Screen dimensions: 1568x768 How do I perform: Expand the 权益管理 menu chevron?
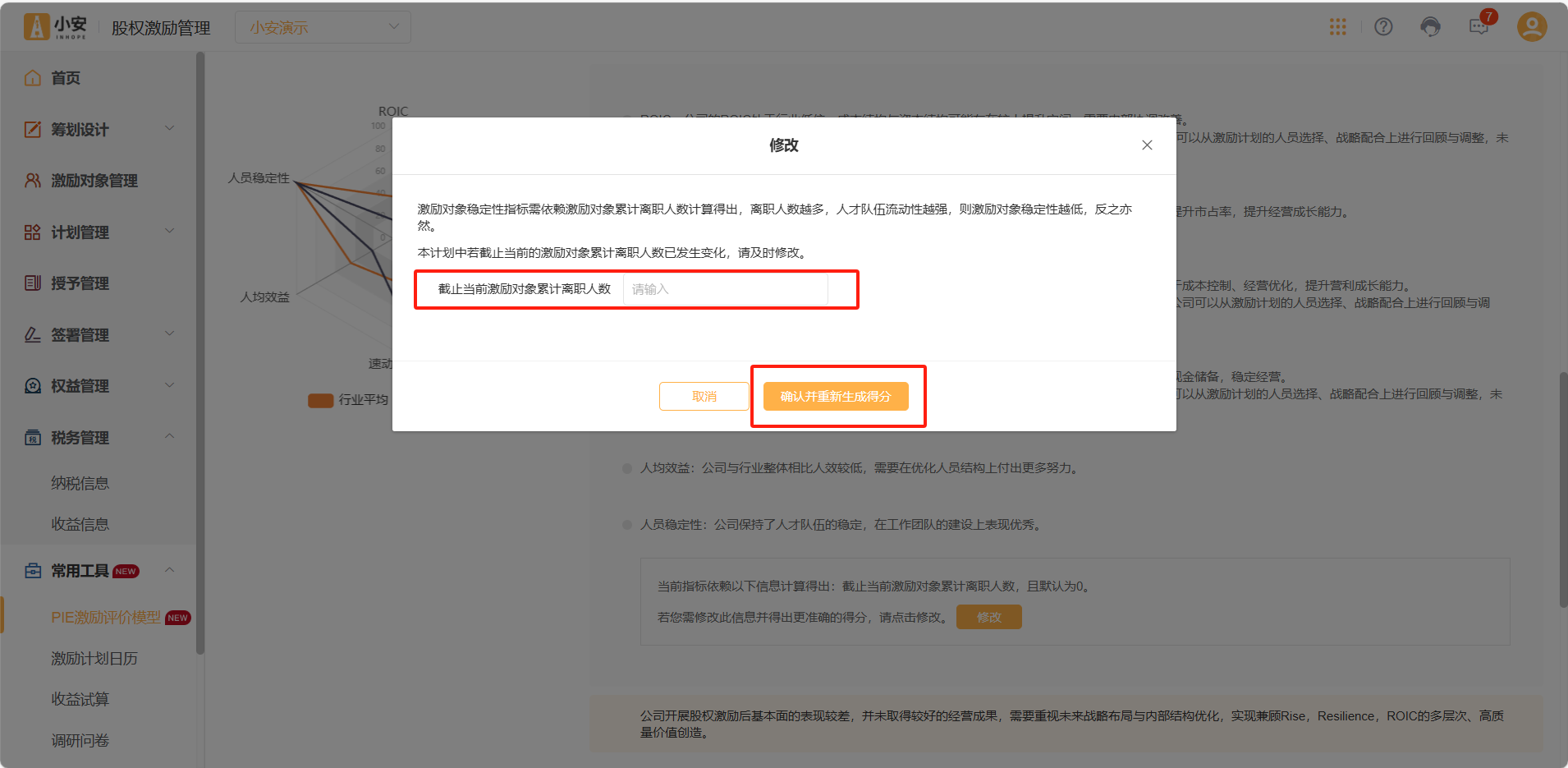(x=170, y=385)
